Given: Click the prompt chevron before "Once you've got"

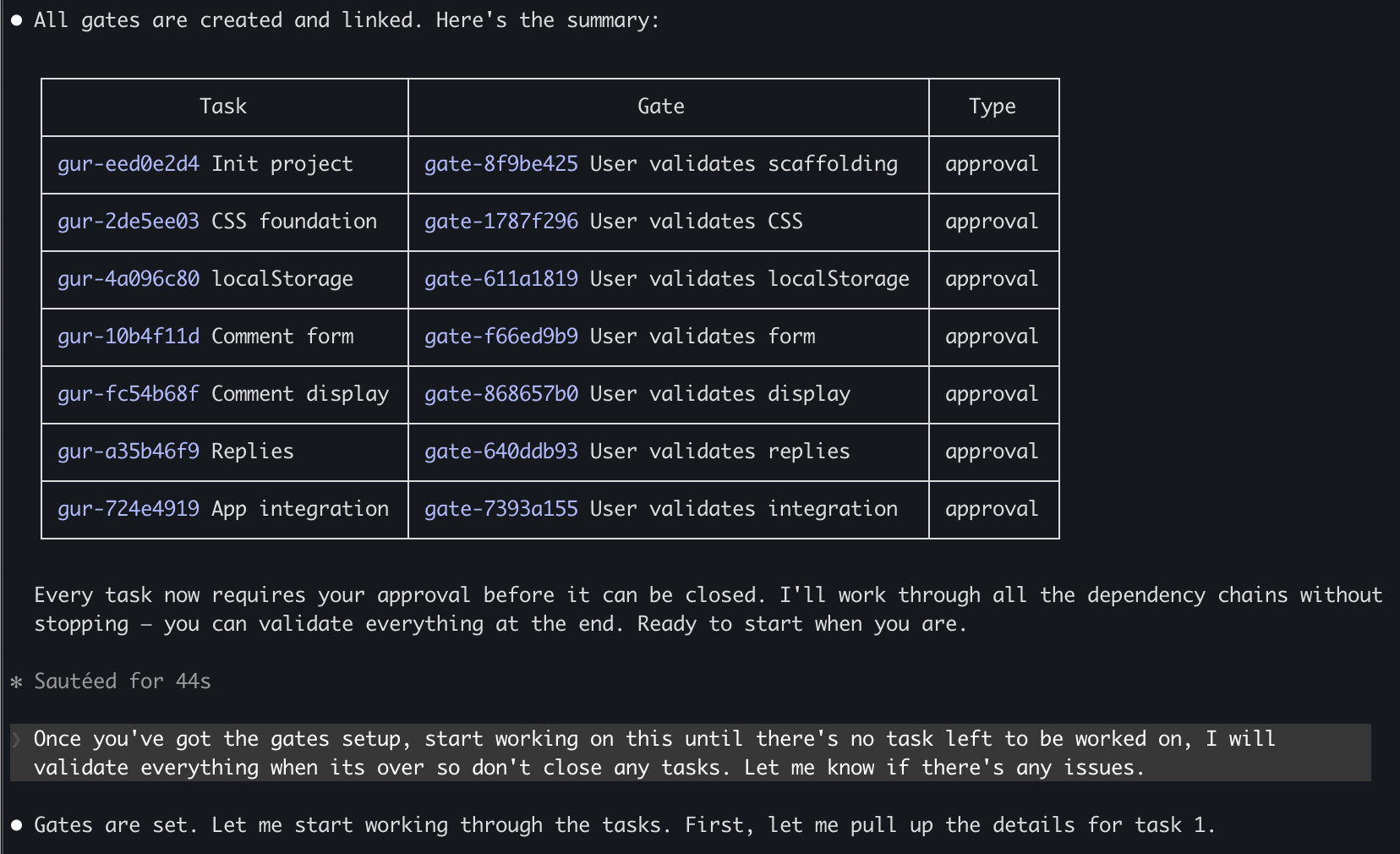Looking at the screenshot, I should coord(16,740).
